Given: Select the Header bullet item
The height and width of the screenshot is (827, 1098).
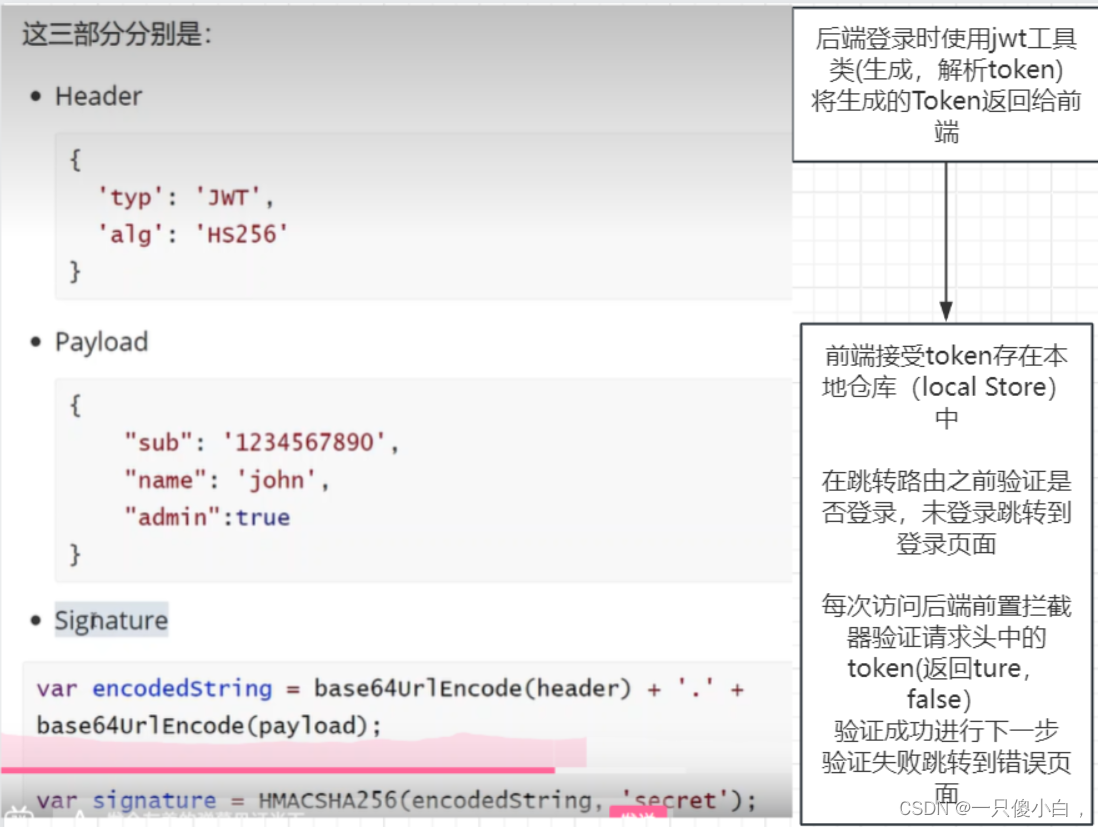Looking at the screenshot, I should coord(98,96).
